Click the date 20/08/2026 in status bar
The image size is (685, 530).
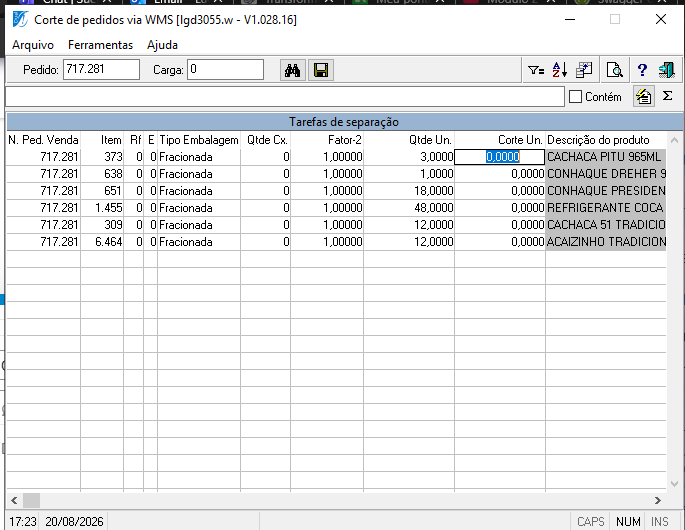74,522
